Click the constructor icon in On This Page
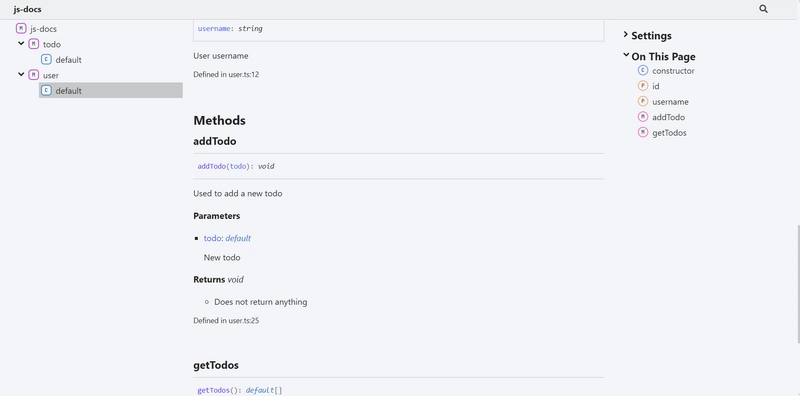 (643, 70)
